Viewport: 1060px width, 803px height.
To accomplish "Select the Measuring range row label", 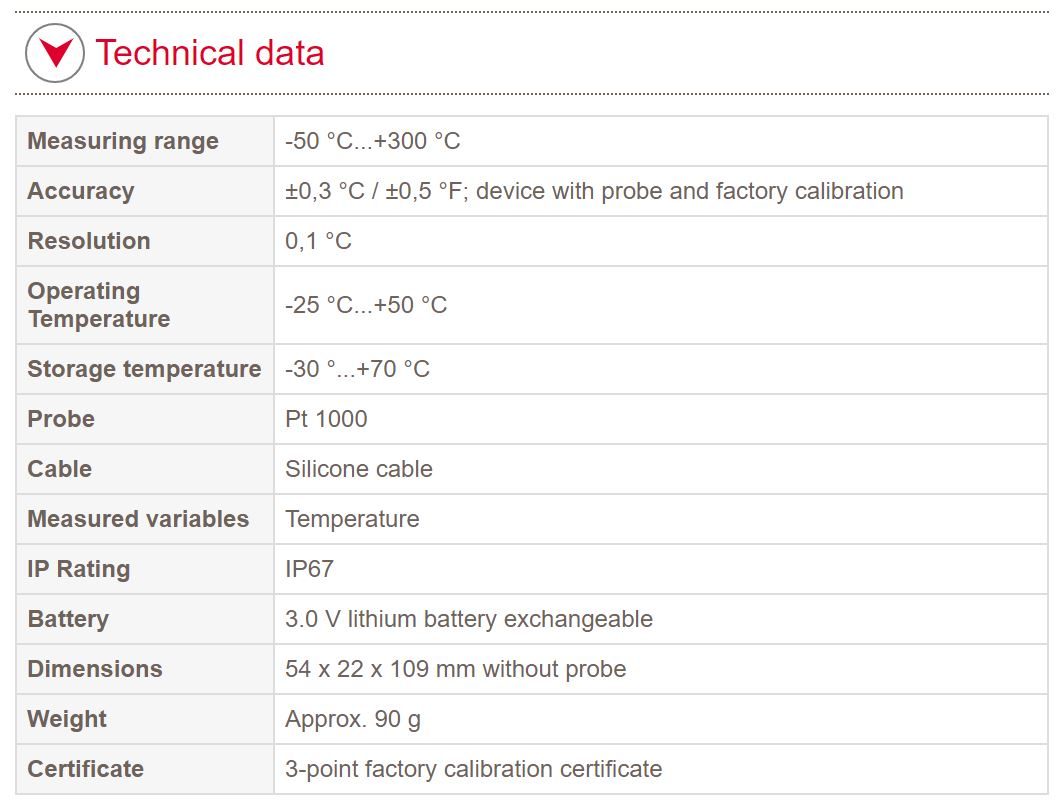I will (x=123, y=141).
